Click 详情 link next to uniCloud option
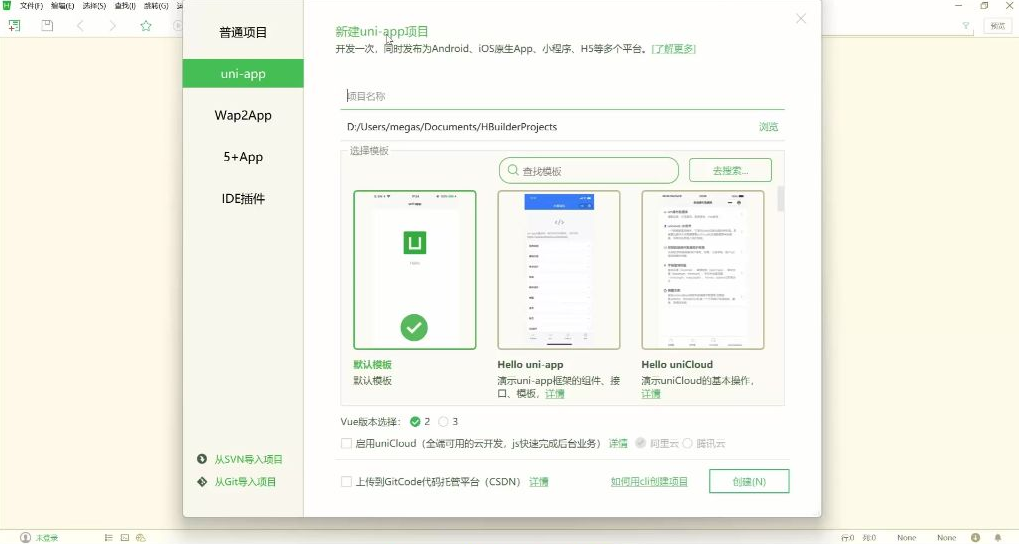The height and width of the screenshot is (544, 1019). click(618, 443)
